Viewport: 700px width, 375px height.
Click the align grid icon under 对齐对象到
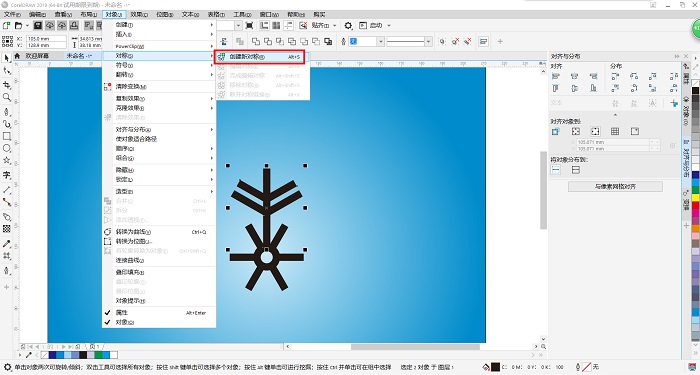[615, 131]
